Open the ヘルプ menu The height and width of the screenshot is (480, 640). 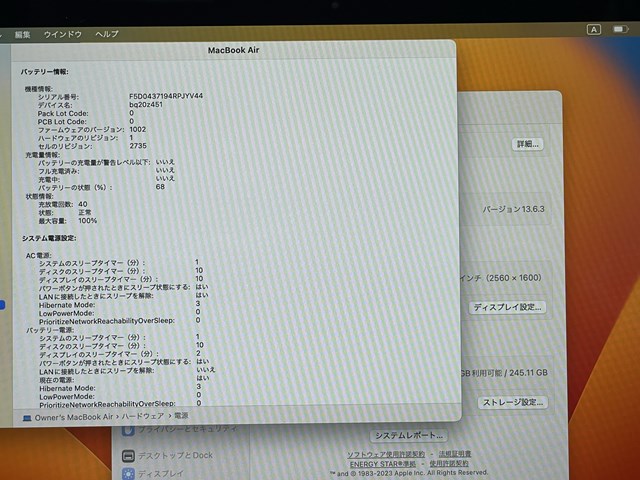pos(107,34)
